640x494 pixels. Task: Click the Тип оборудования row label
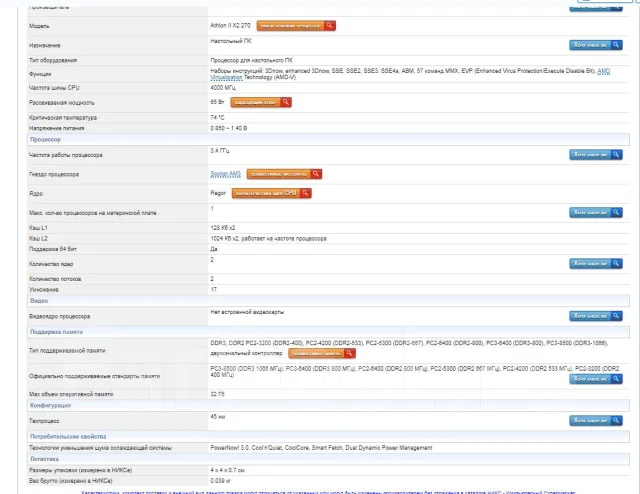(53, 60)
